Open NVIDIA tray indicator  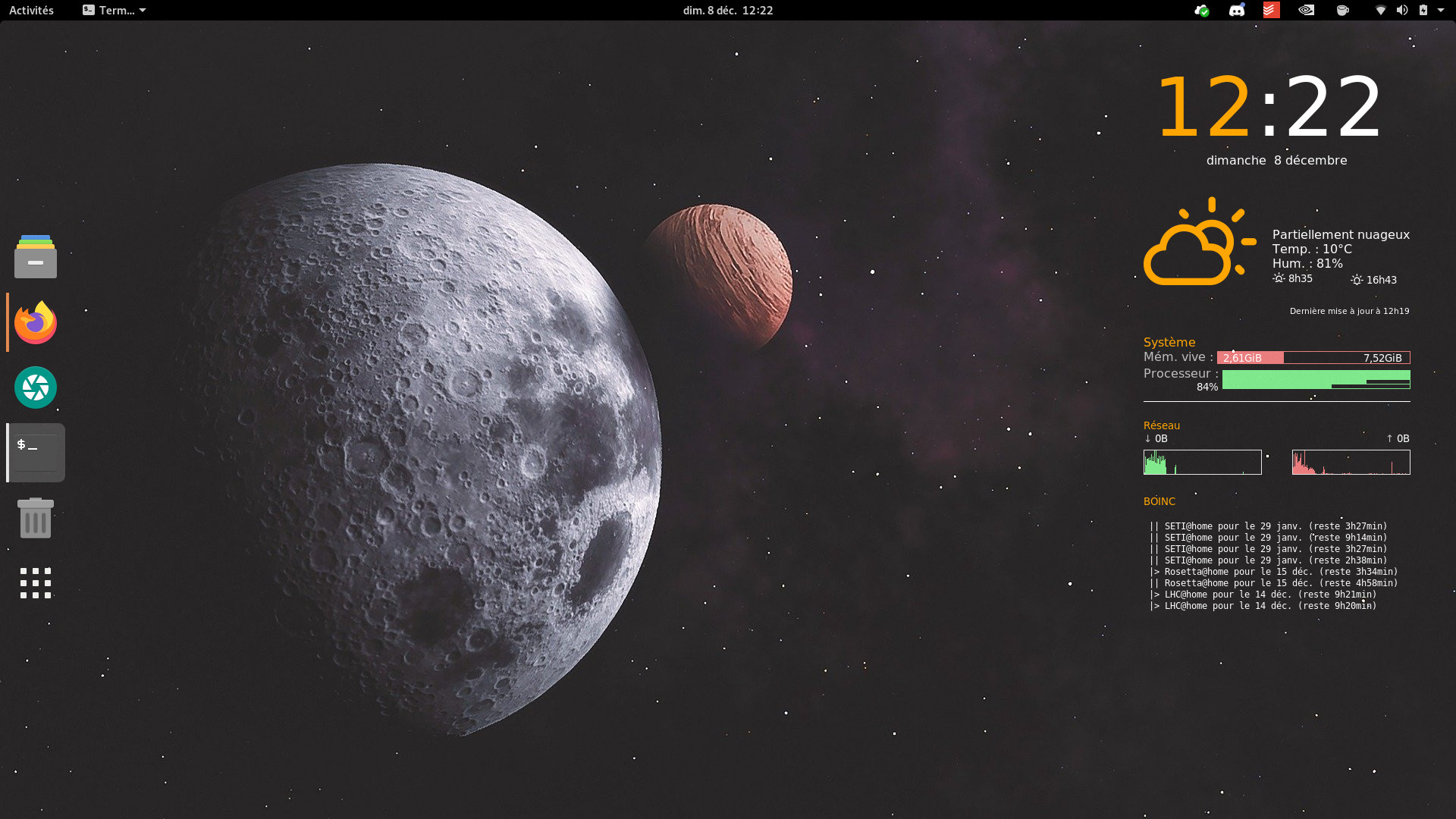tap(1306, 11)
